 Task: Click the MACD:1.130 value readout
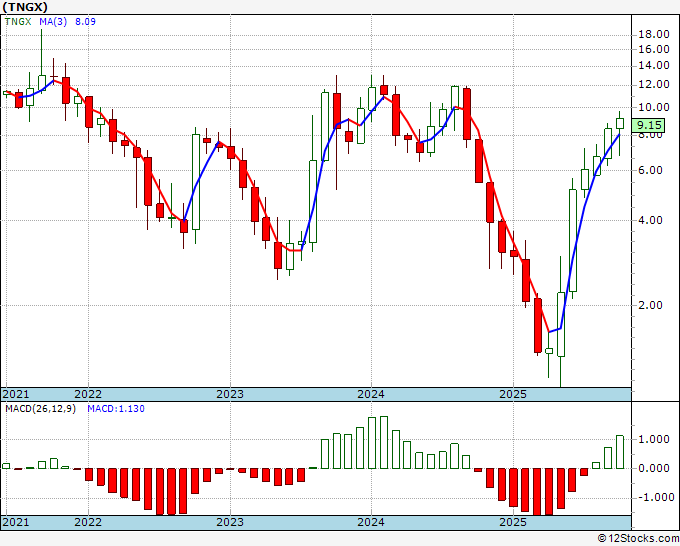(116, 409)
